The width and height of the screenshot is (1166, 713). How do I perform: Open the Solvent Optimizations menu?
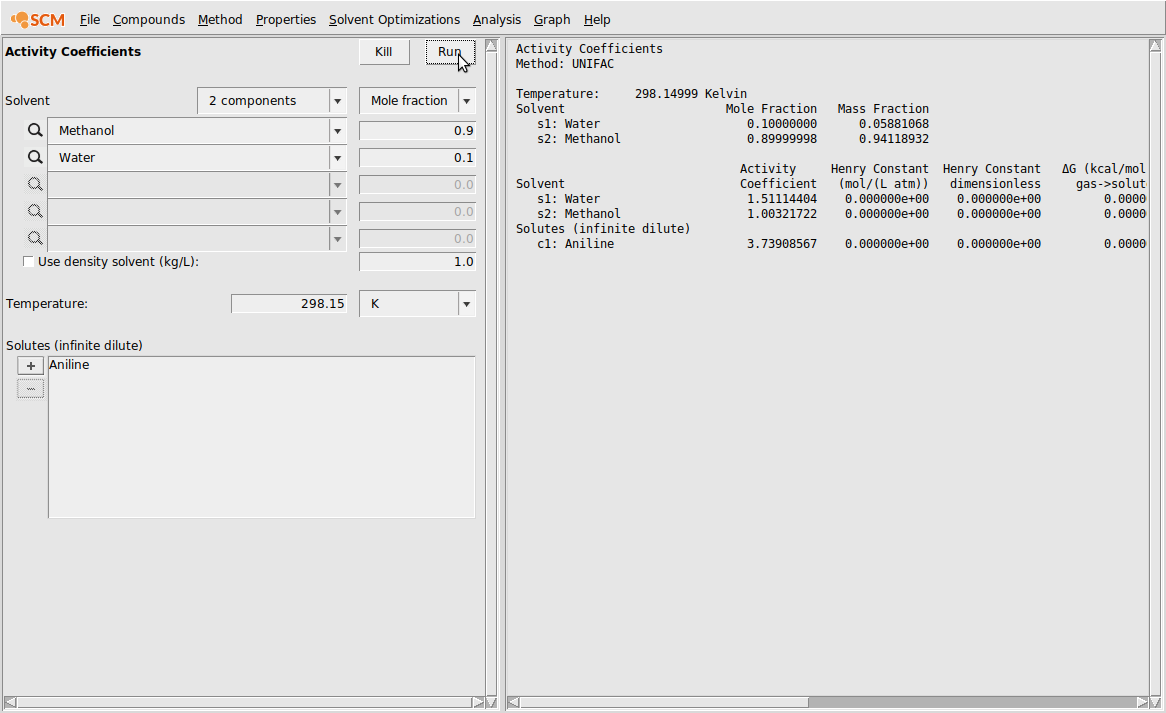point(394,20)
